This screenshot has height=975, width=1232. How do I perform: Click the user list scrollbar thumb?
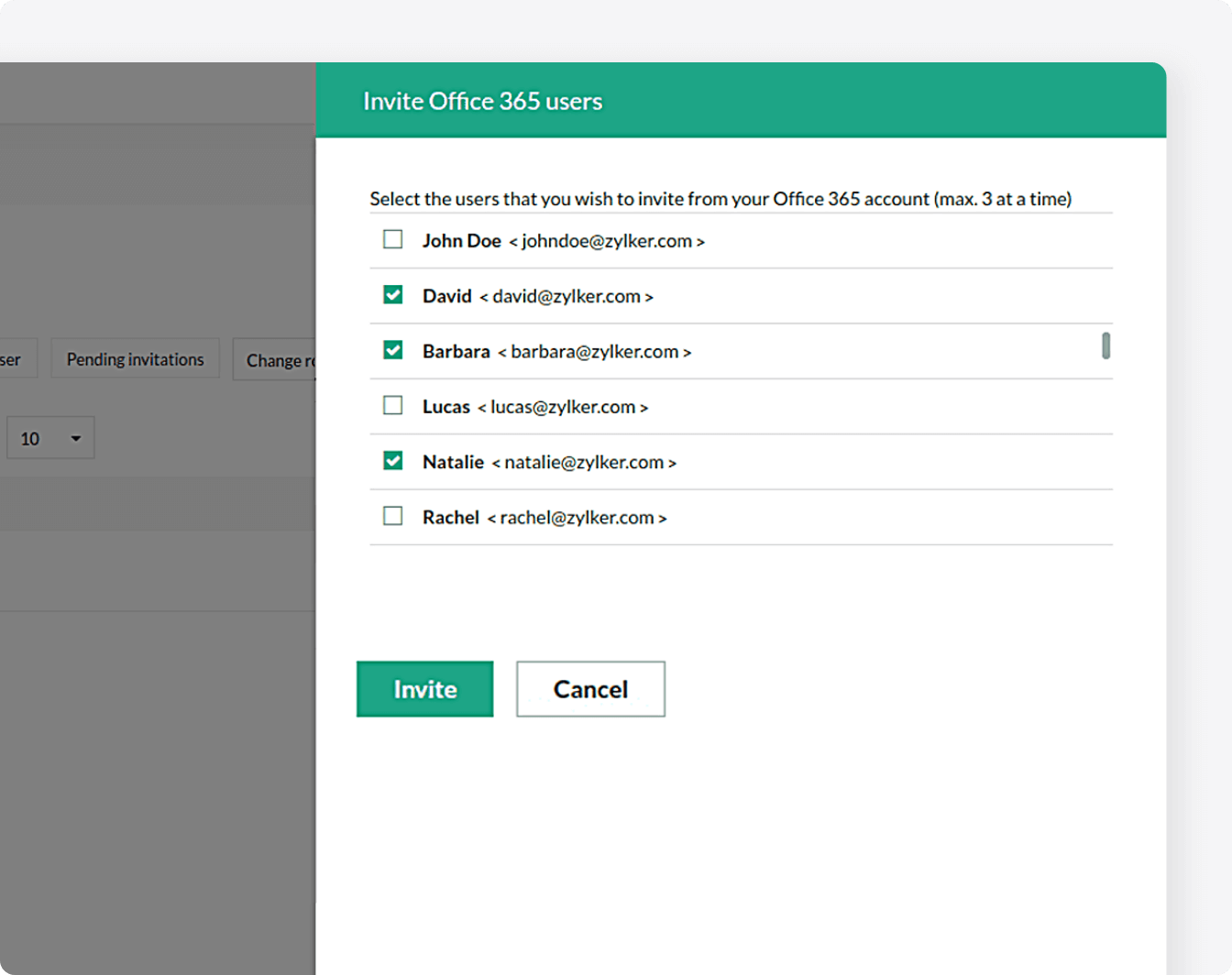point(1106,345)
